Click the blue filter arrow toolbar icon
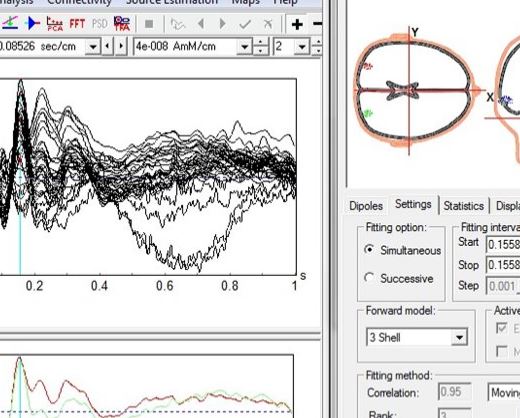The image size is (520, 418). 33,23
